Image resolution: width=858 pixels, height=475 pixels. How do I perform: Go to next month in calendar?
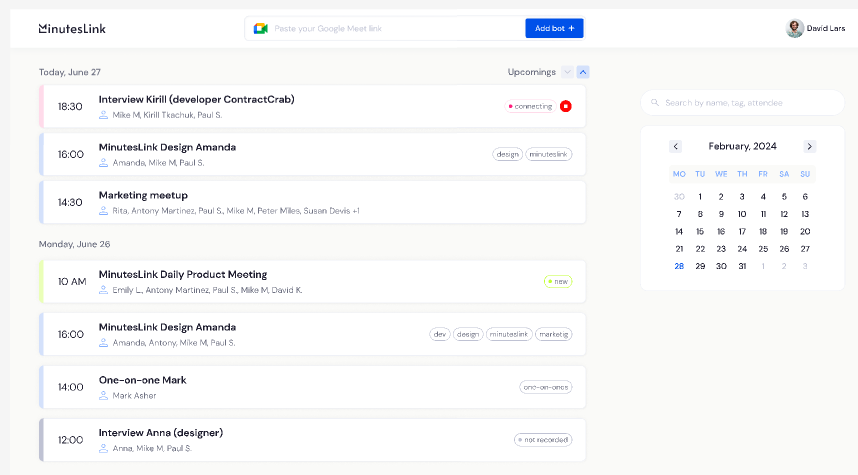pos(809,146)
